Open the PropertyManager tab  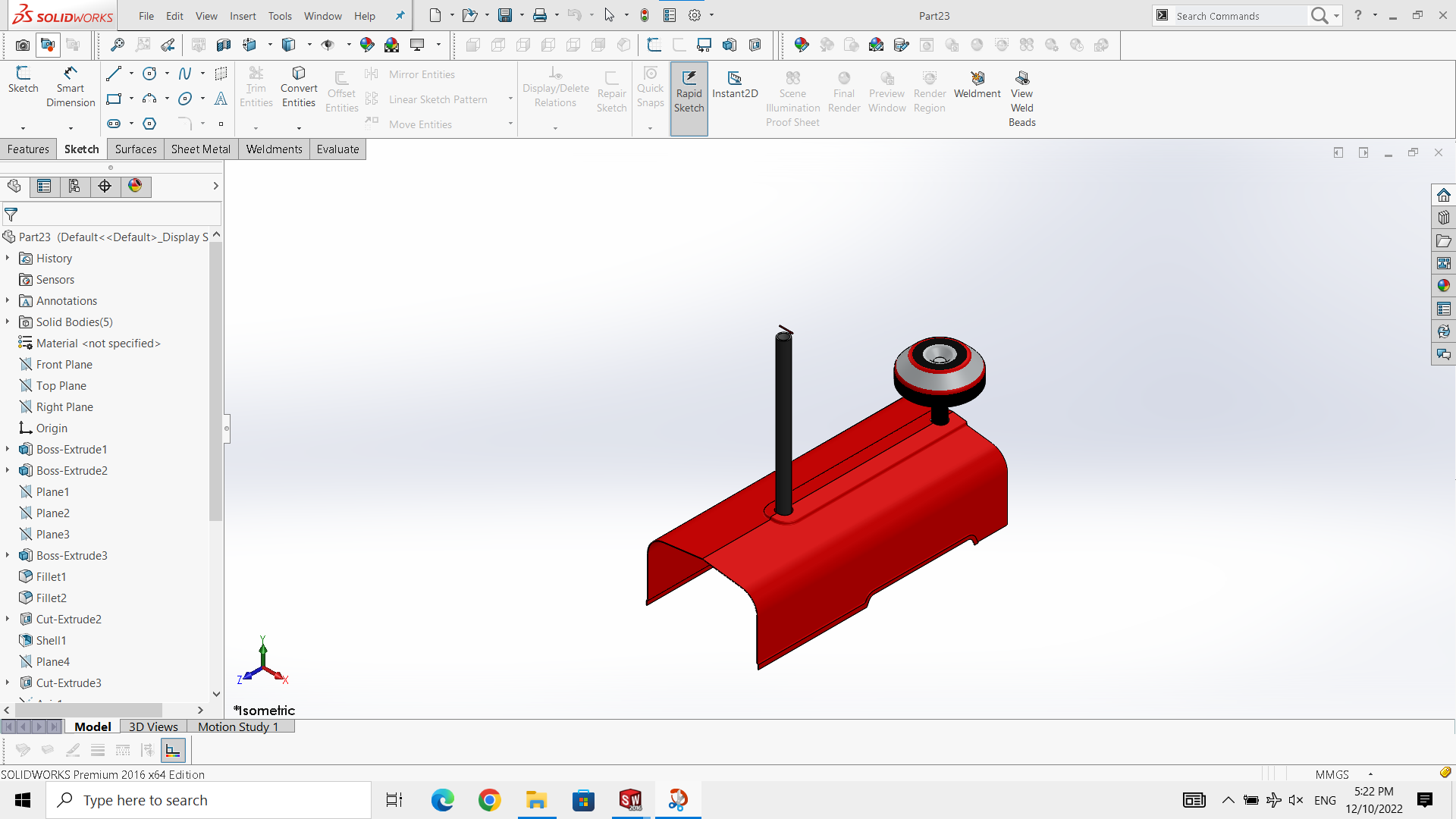point(44,187)
